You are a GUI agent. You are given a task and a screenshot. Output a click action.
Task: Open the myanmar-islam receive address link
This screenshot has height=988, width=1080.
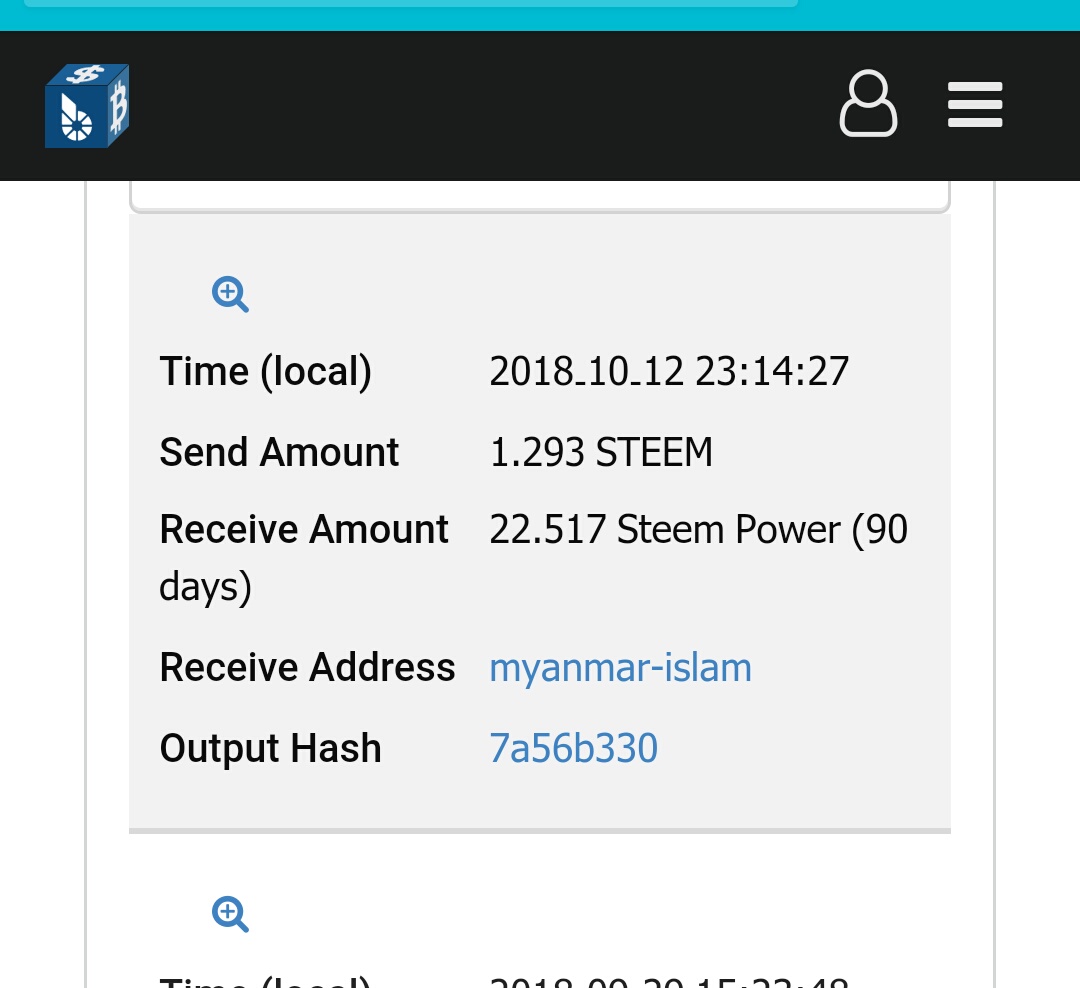620,668
